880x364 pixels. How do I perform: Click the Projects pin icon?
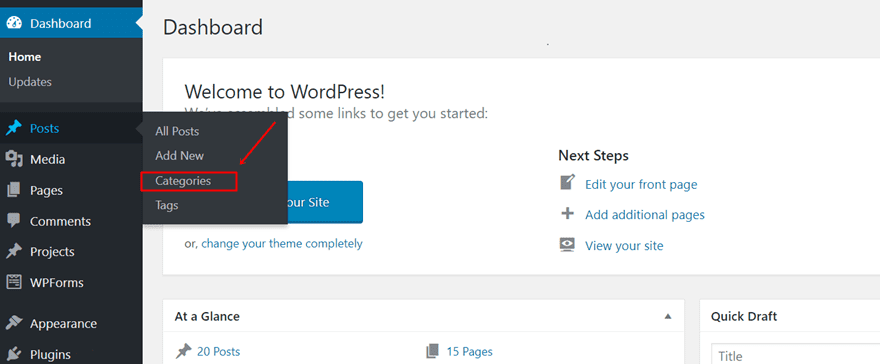14,252
